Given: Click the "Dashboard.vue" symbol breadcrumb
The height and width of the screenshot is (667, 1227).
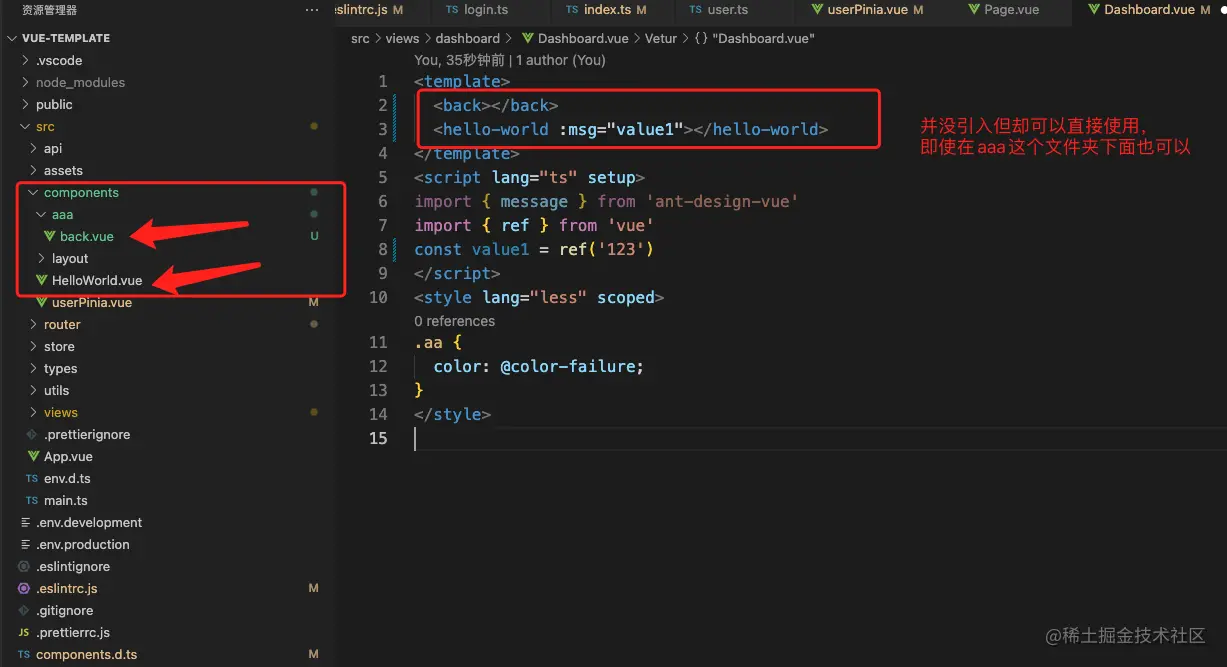Looking at the screenshot, I should tap(763, 38).
